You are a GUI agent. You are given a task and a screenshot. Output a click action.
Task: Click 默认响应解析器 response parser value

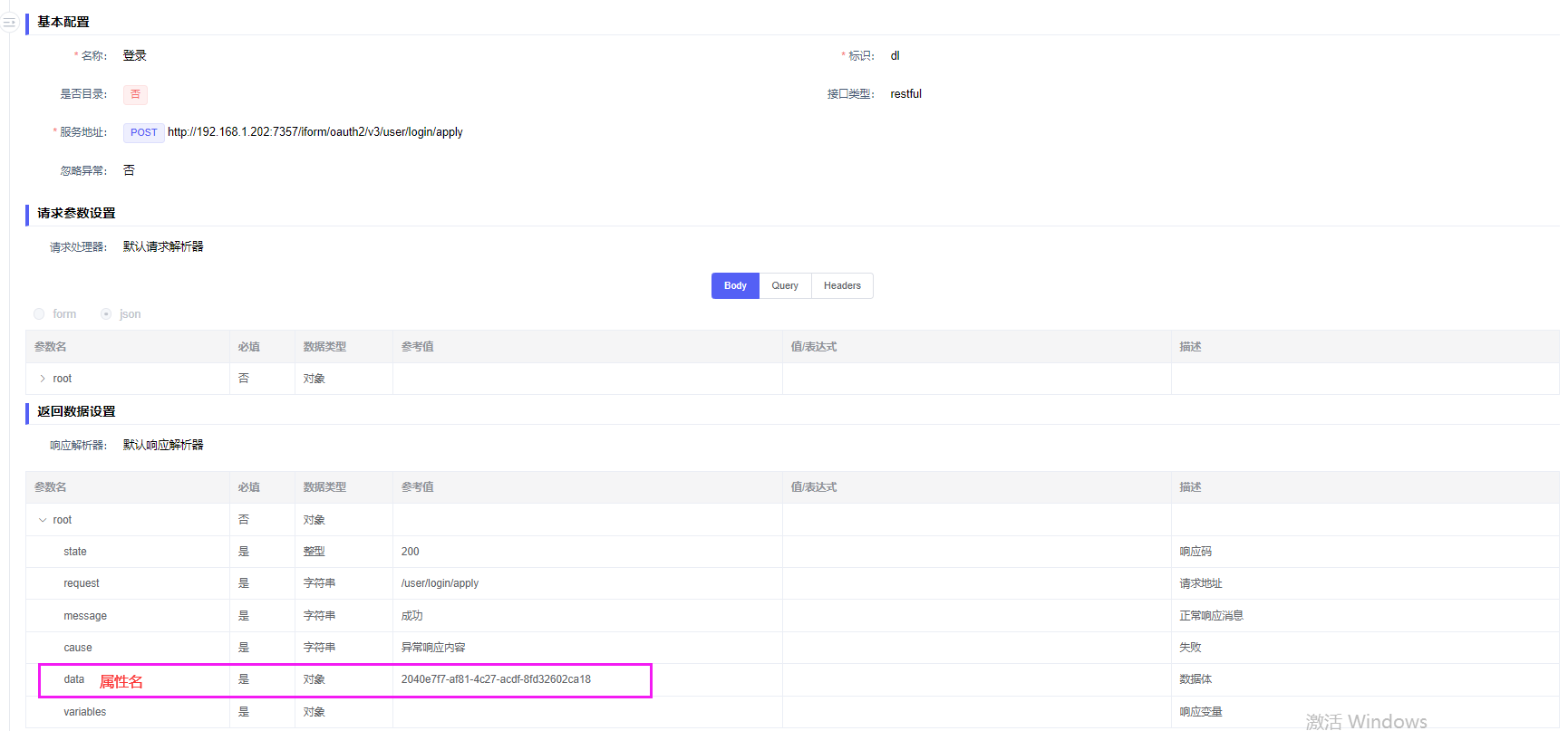163,445
